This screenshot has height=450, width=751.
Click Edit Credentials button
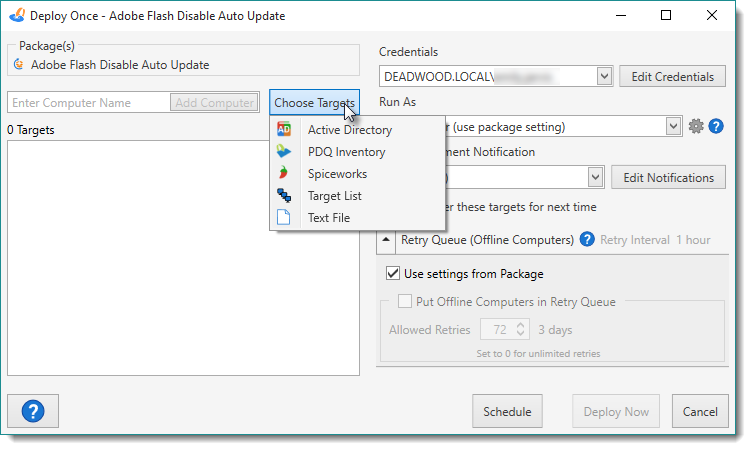672,77
